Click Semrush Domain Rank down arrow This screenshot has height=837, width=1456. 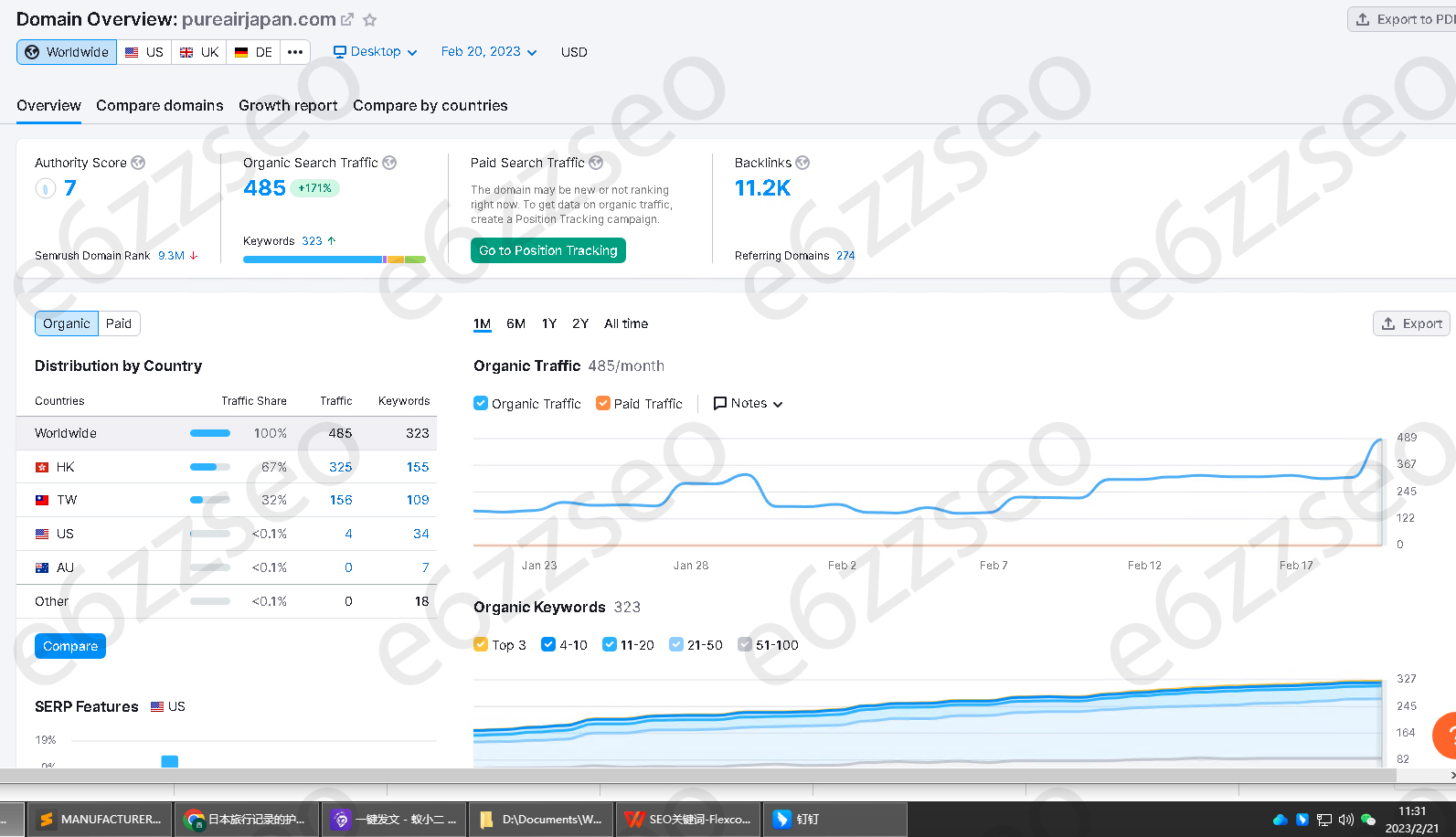click(194, 256)
